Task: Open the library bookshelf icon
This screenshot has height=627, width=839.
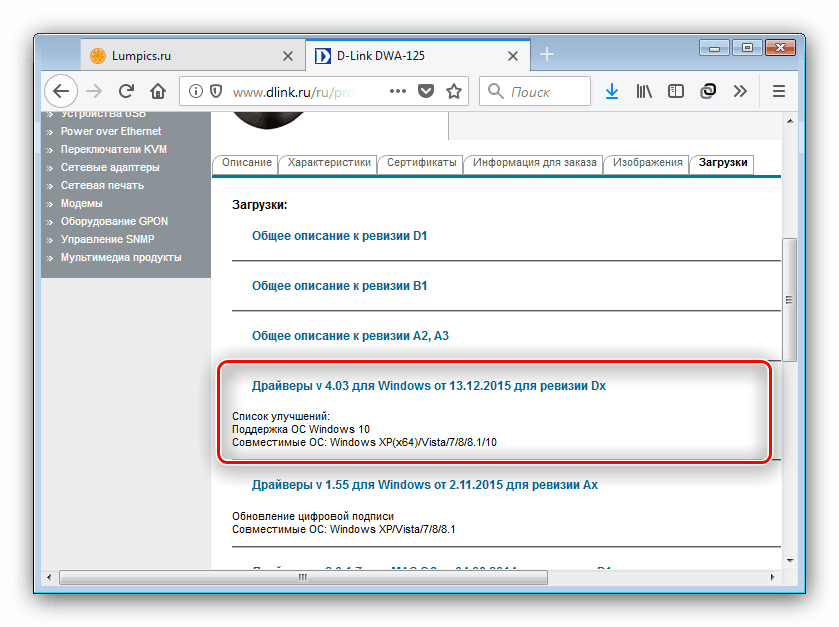Action: click(643, 91)
